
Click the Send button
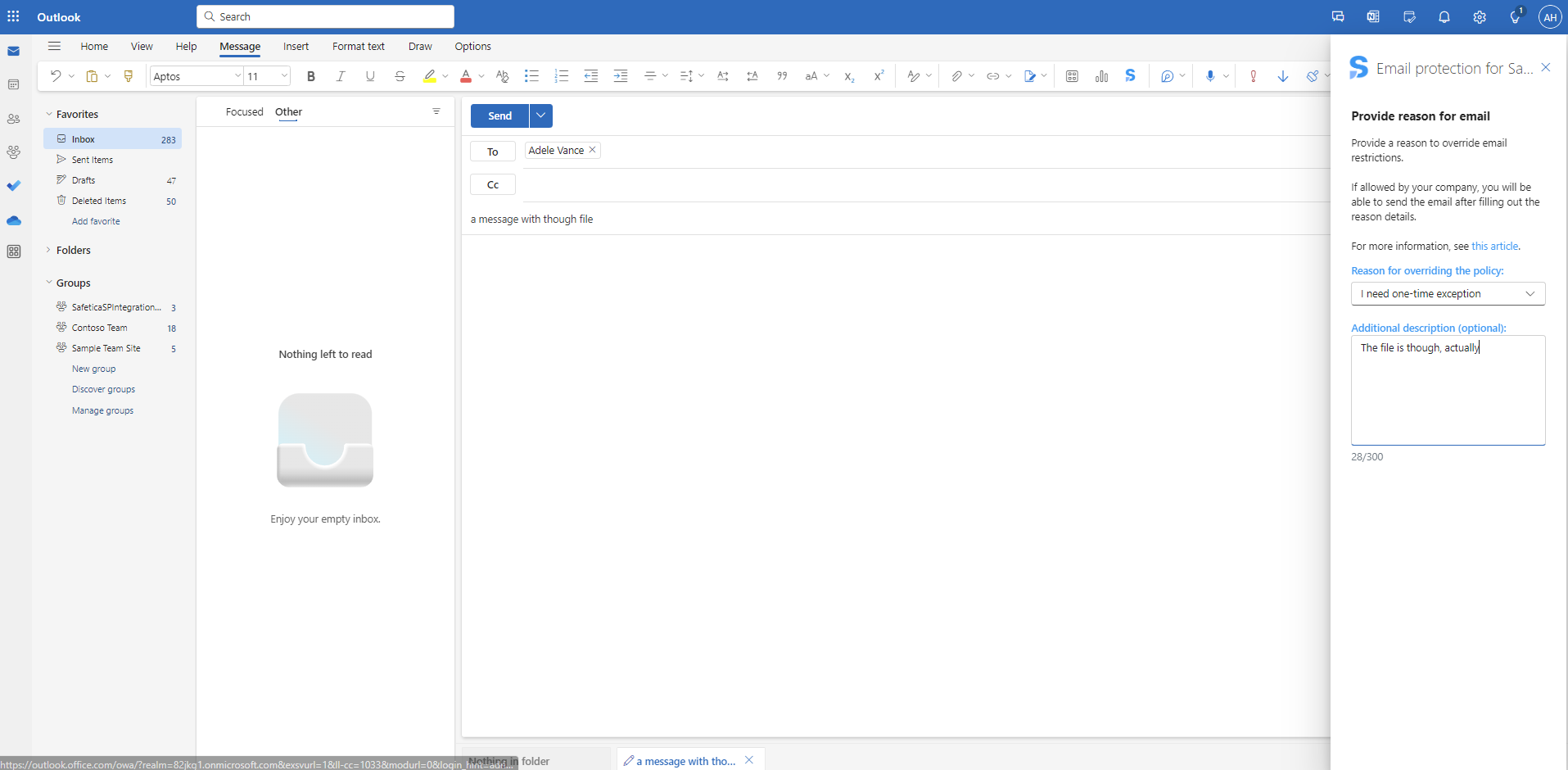click(499, 115)
